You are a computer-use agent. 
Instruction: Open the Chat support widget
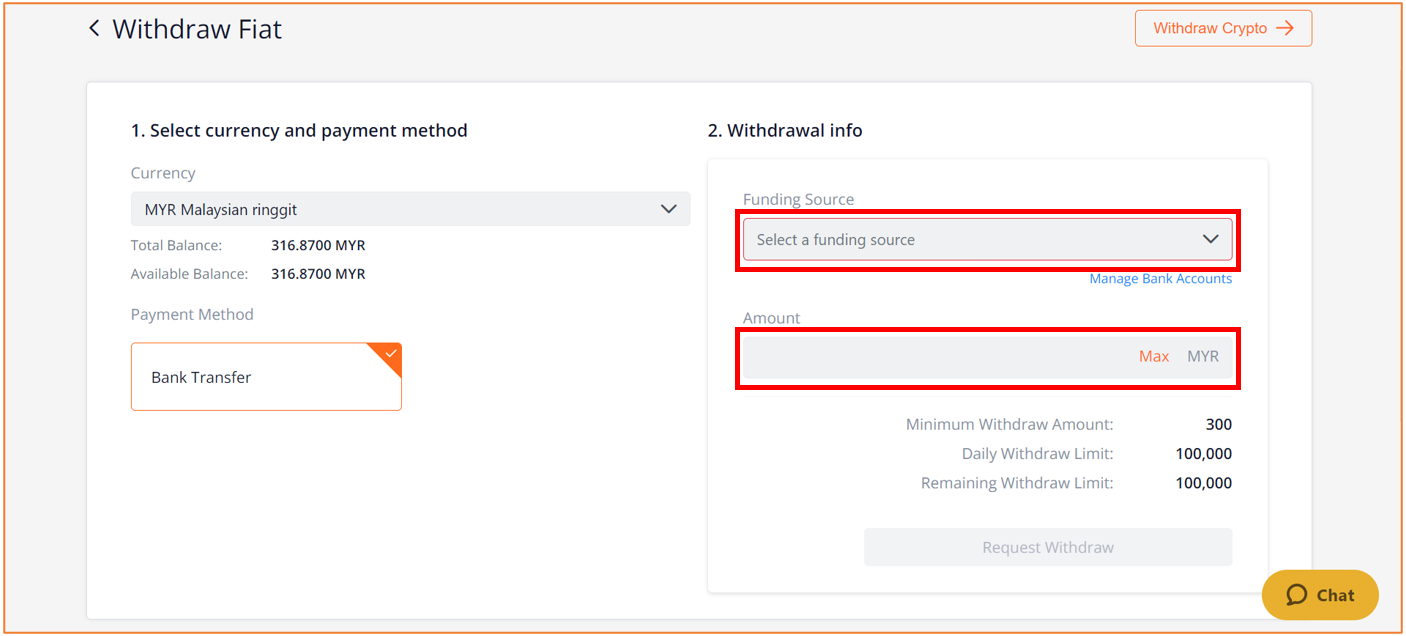[1320, 595]
